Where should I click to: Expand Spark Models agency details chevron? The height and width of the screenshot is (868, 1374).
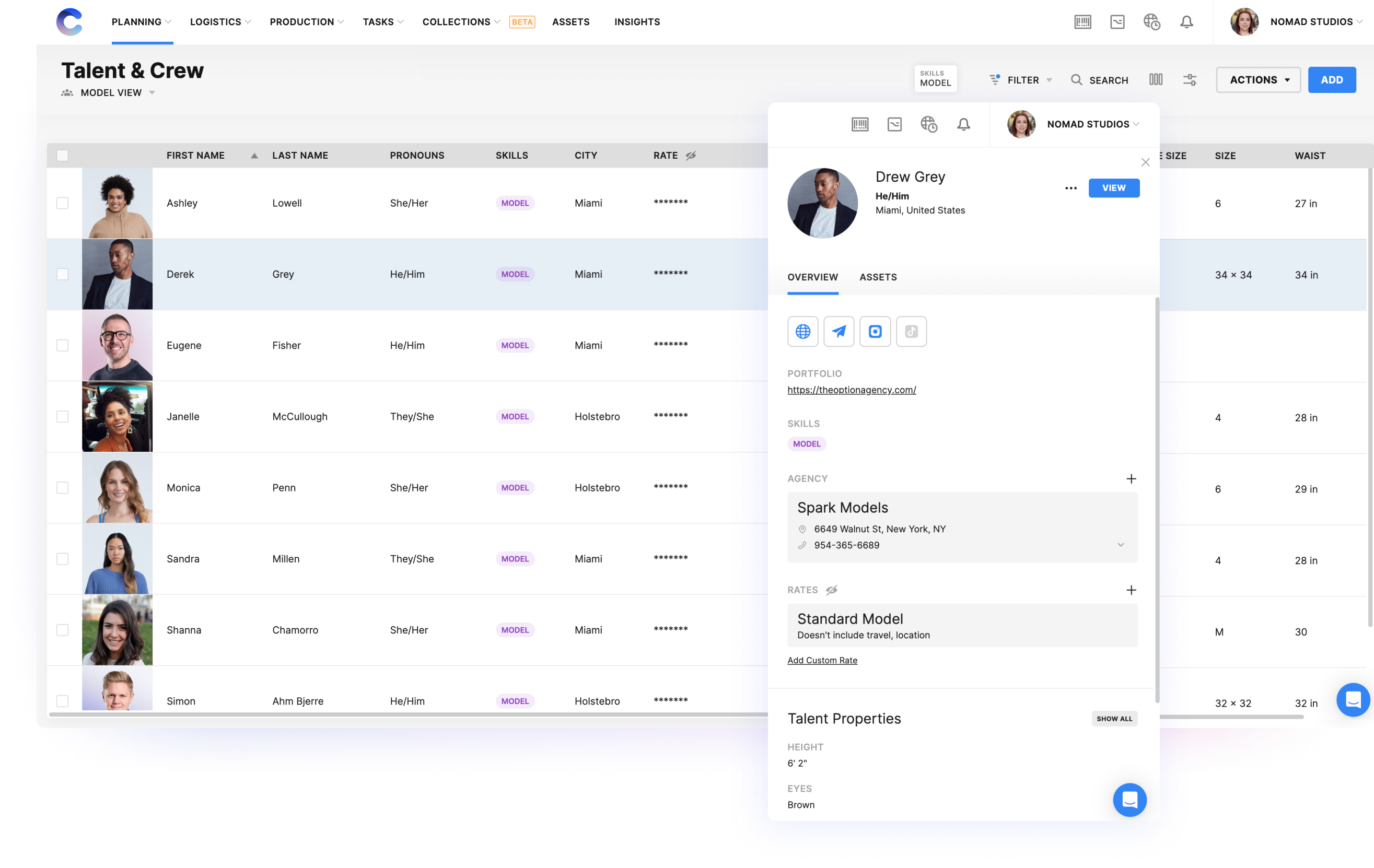click(x=1120, y=545)
